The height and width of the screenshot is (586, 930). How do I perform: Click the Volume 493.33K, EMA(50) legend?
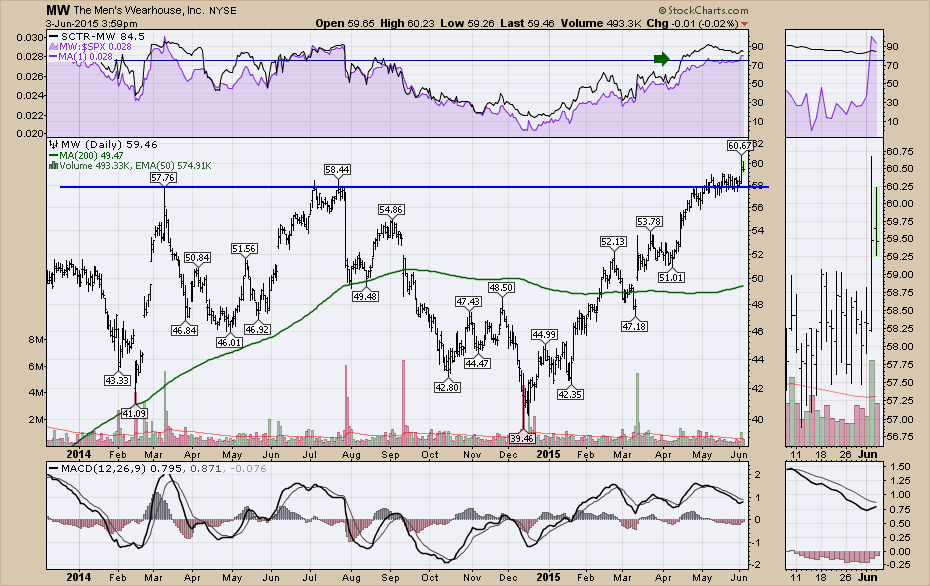point(130,166)
